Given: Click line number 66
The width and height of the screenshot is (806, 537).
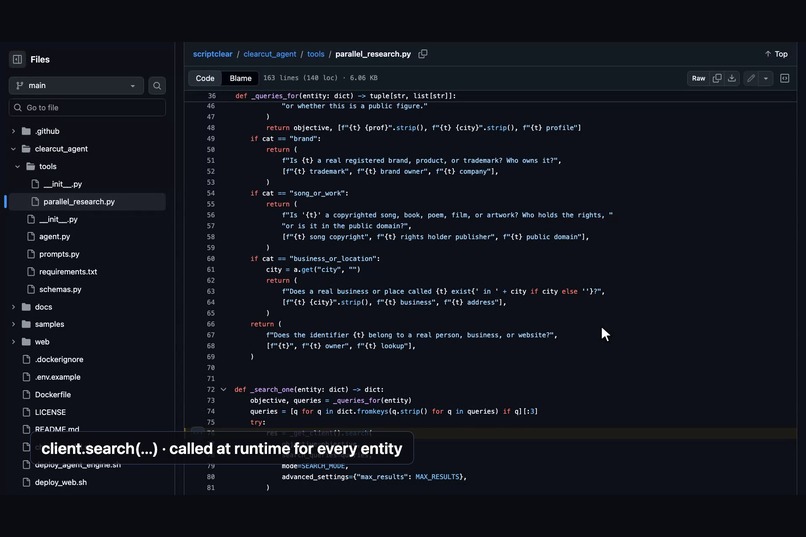Looking at the screenshot, I should [x=211, y=324].
